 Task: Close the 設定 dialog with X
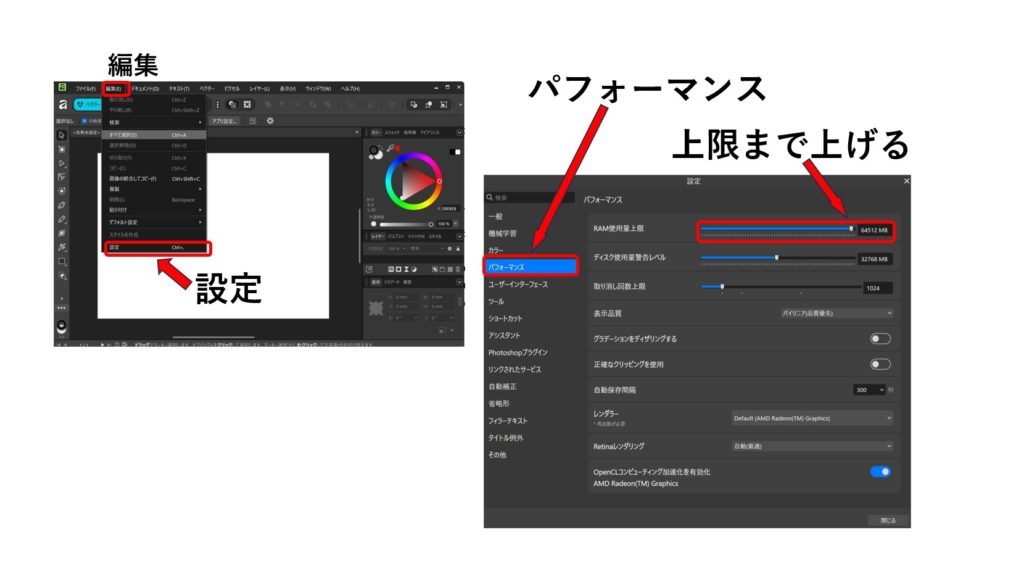[x=906, y=181]
